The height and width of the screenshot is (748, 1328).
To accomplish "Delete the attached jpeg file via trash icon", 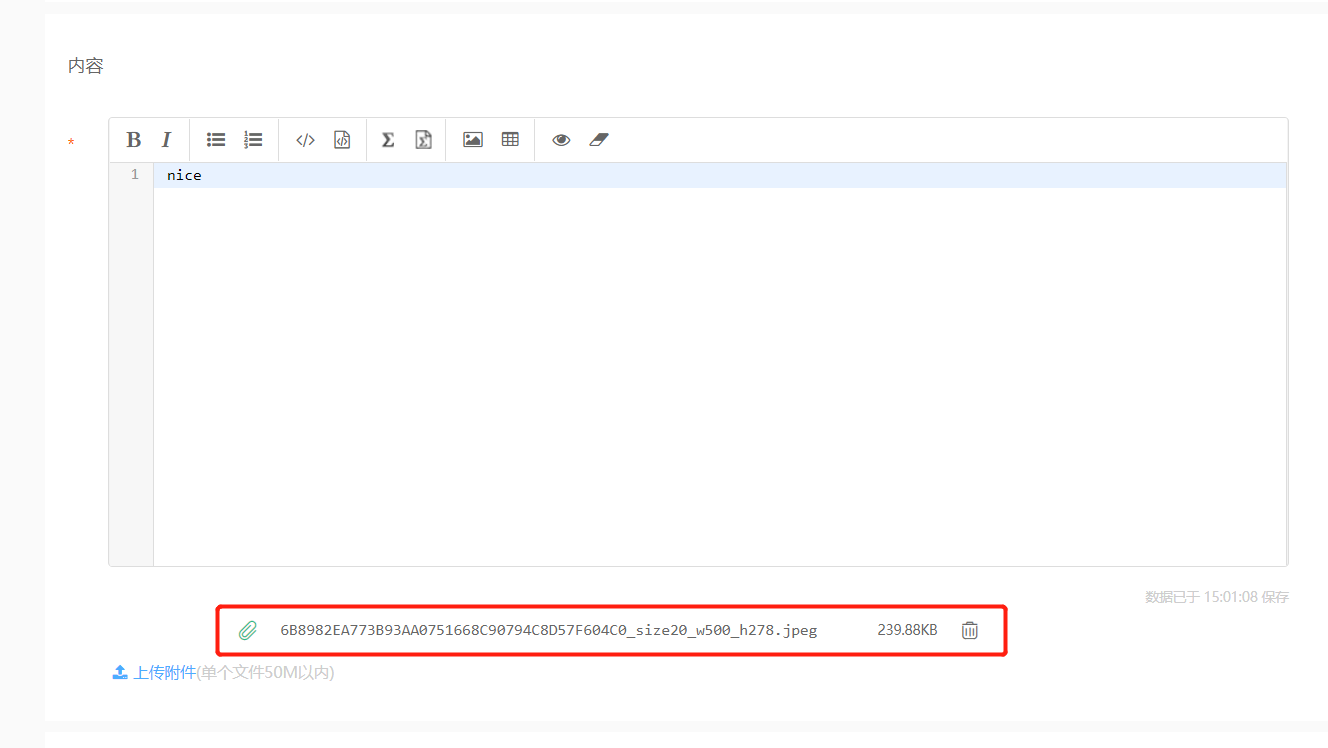I will click(970, 630).
